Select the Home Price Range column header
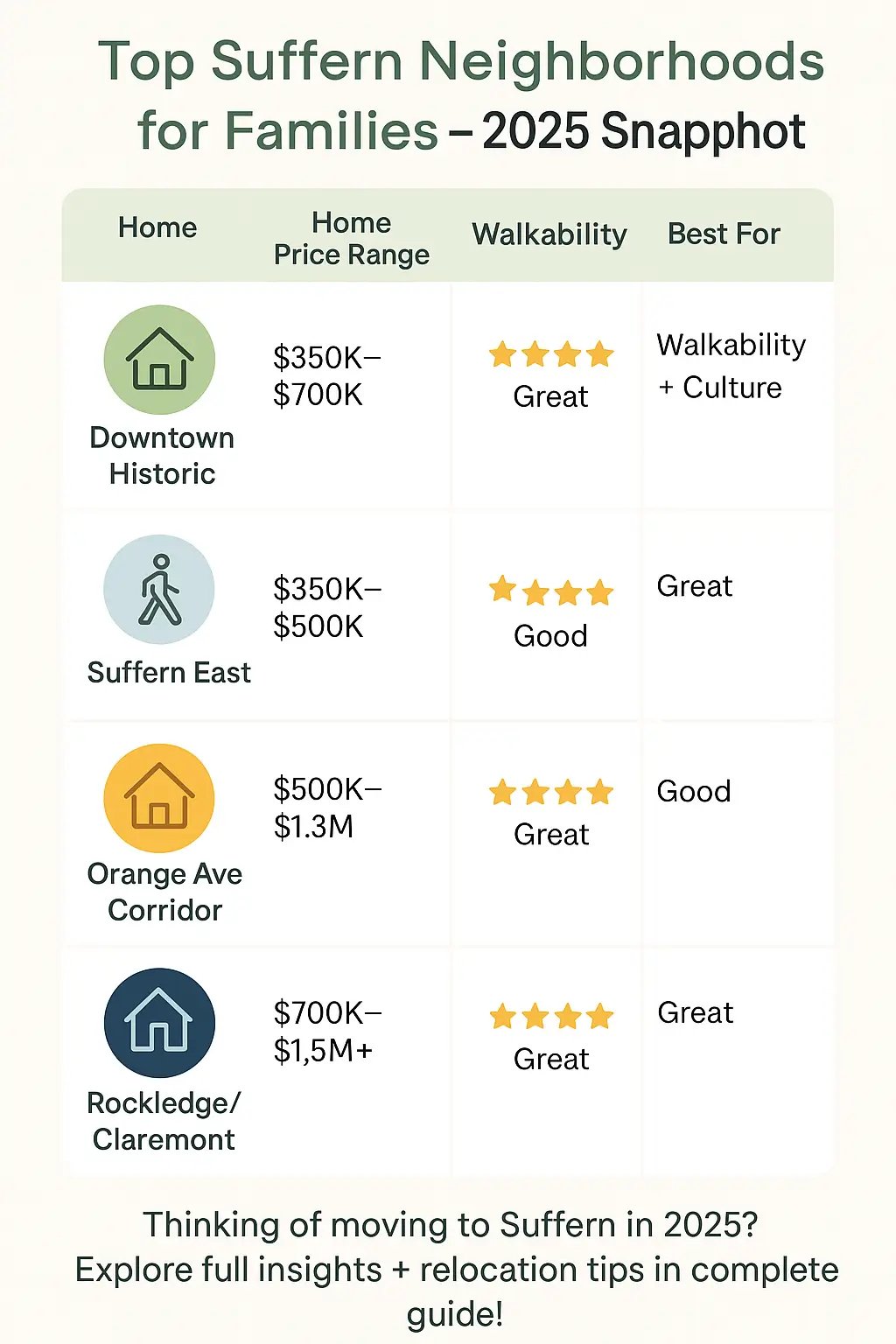This screenshot has height=1344, width=896. coord(352,238)
